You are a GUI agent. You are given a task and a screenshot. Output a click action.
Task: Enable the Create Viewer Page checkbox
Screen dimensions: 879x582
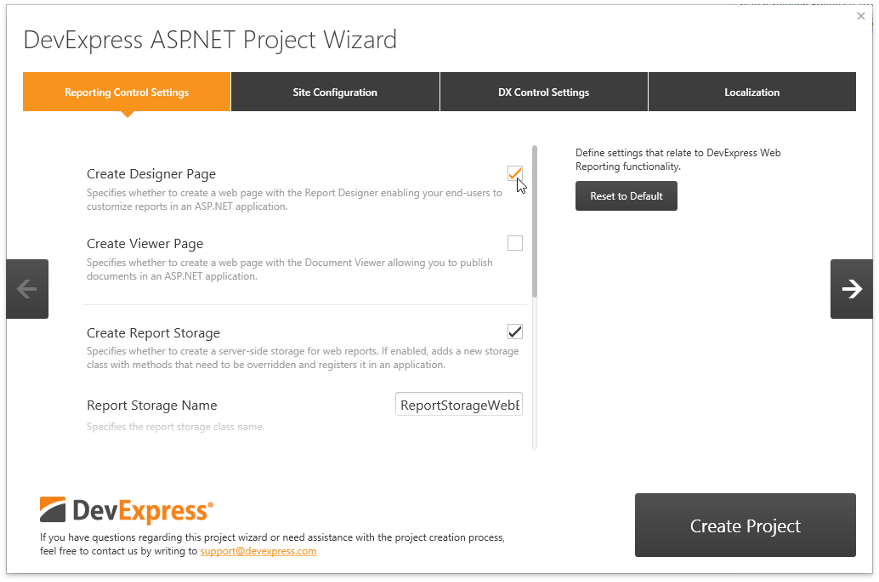click(515, 243)
